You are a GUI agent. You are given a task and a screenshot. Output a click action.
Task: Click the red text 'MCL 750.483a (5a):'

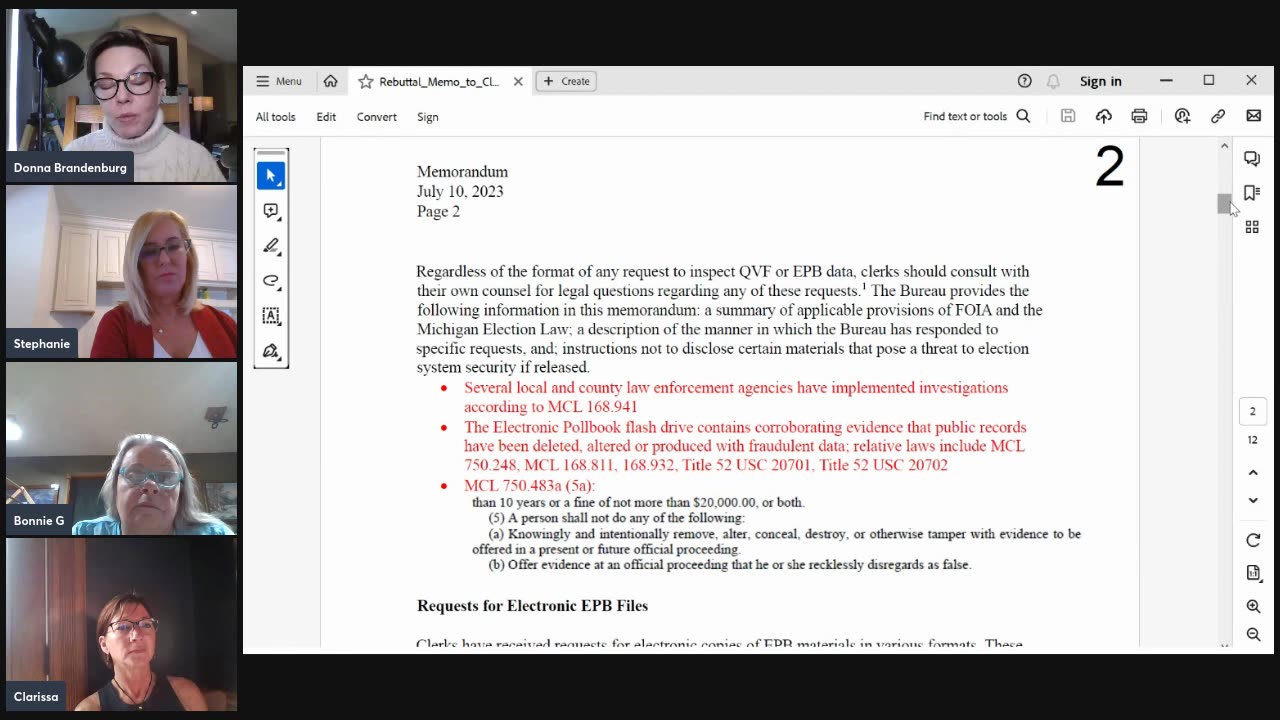pyautogui.click(x=529, y=486)
